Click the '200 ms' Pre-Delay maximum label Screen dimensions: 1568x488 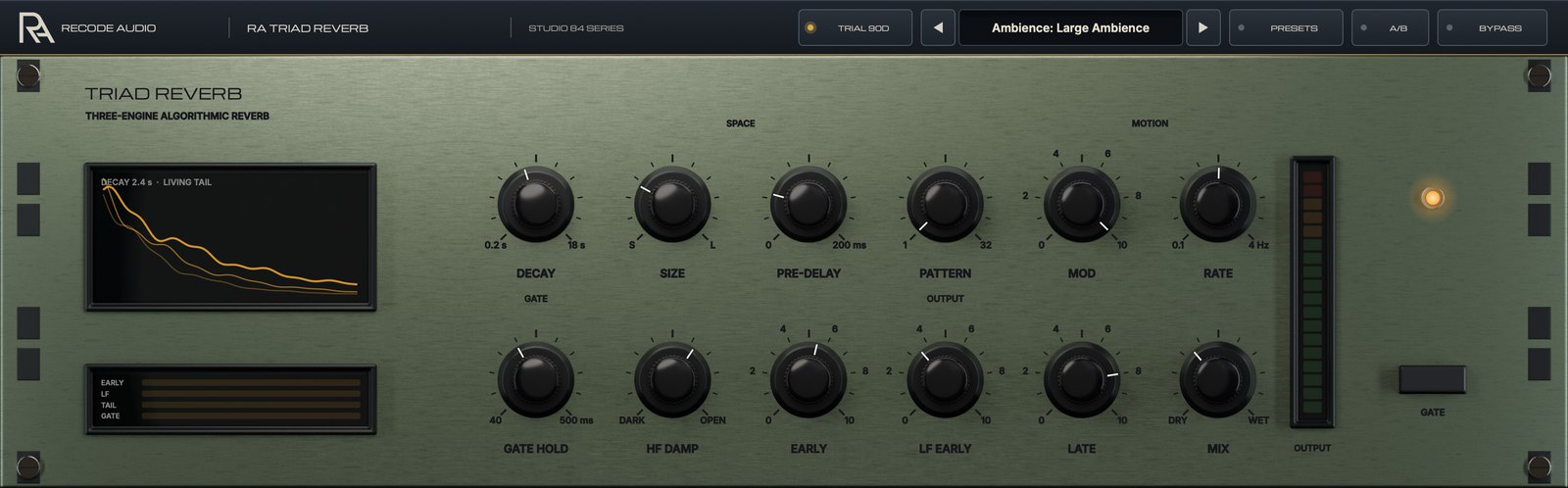pos(849,245)
